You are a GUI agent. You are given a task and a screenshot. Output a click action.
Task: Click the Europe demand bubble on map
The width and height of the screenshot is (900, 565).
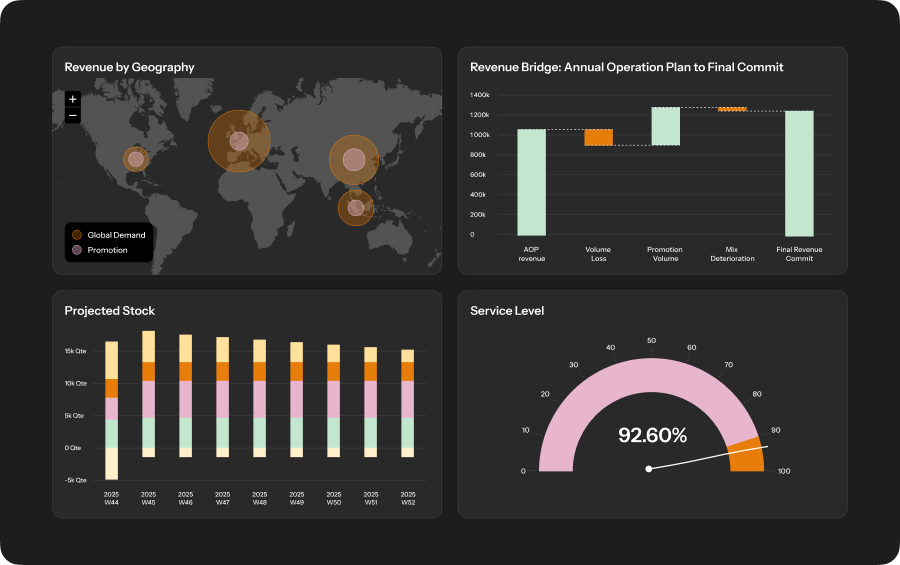point(239,141)
